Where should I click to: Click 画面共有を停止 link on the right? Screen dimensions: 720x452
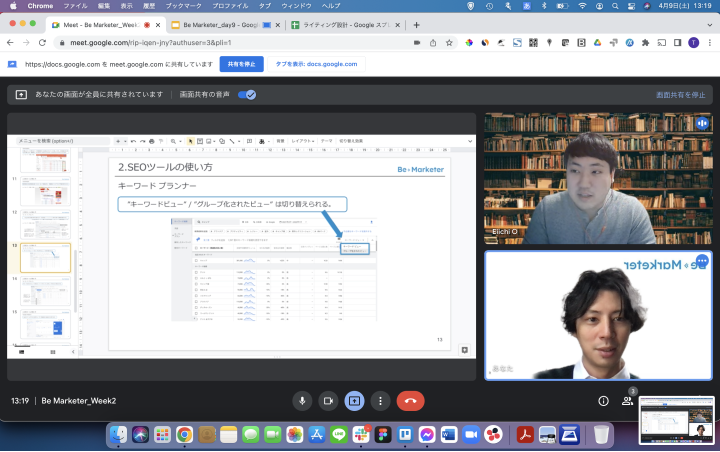680,94
